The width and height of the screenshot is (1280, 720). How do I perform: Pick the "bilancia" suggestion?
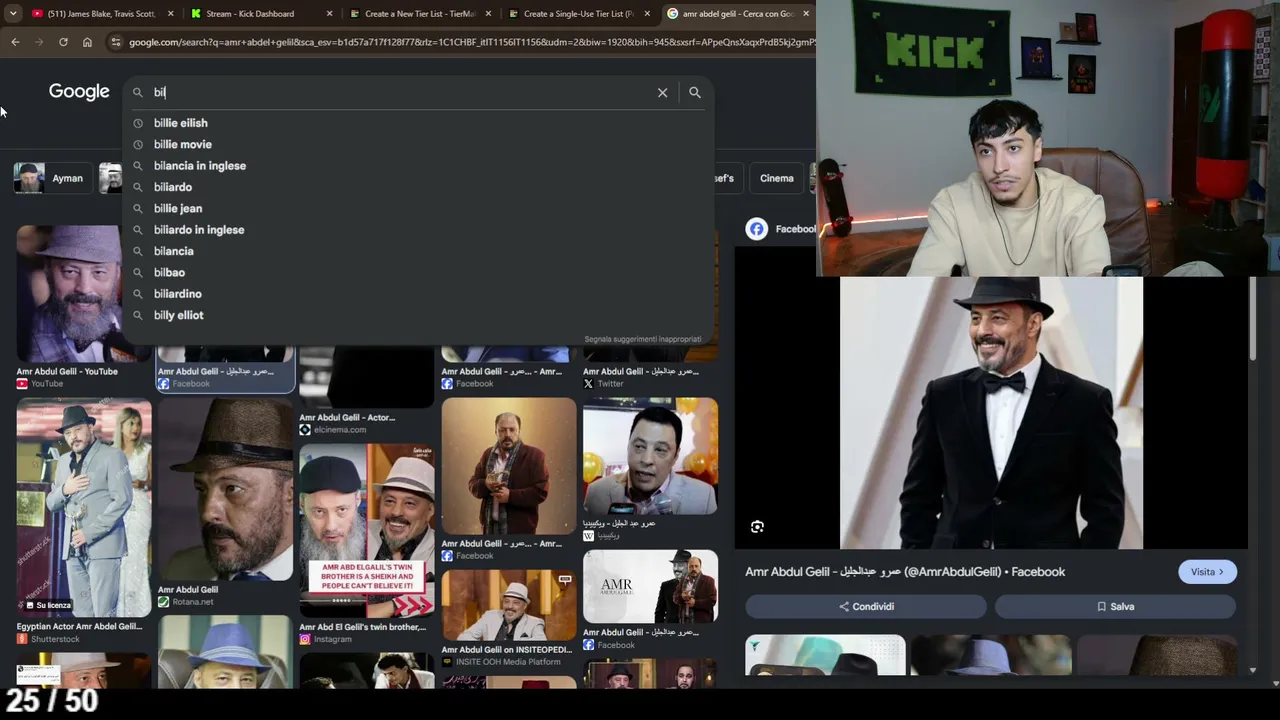418,251
